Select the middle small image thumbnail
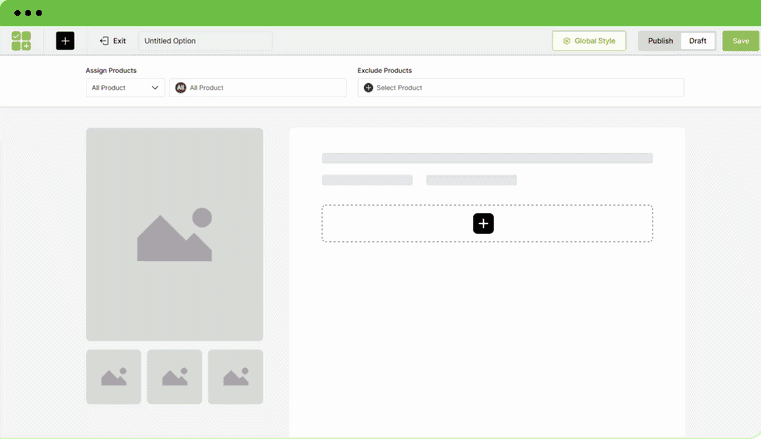 [175, 377]
